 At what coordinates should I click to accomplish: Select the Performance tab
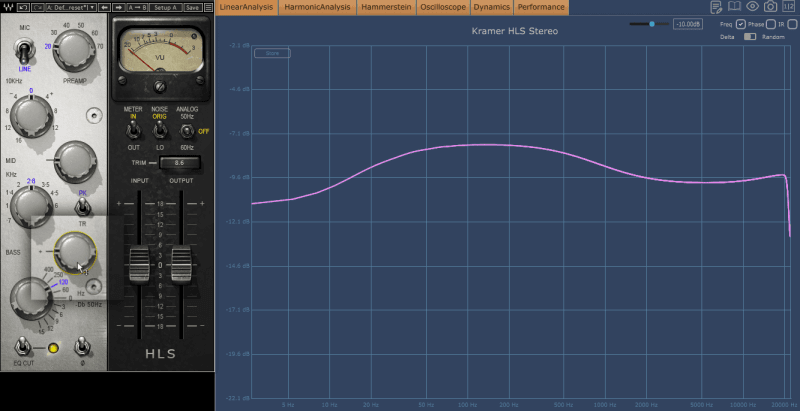pyautogui.click(x=541, y=7)
